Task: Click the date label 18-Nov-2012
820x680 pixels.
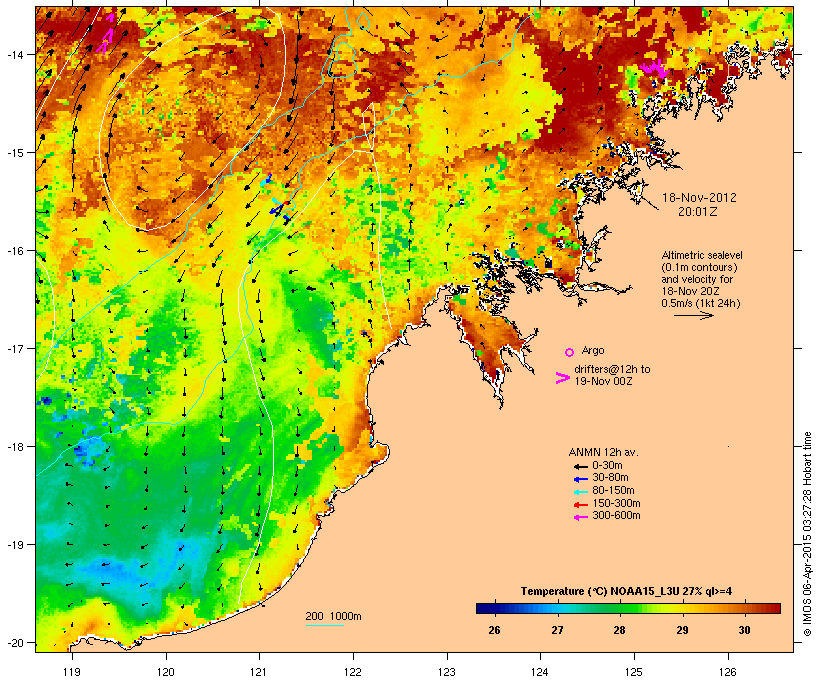Action: coord(699,198)
